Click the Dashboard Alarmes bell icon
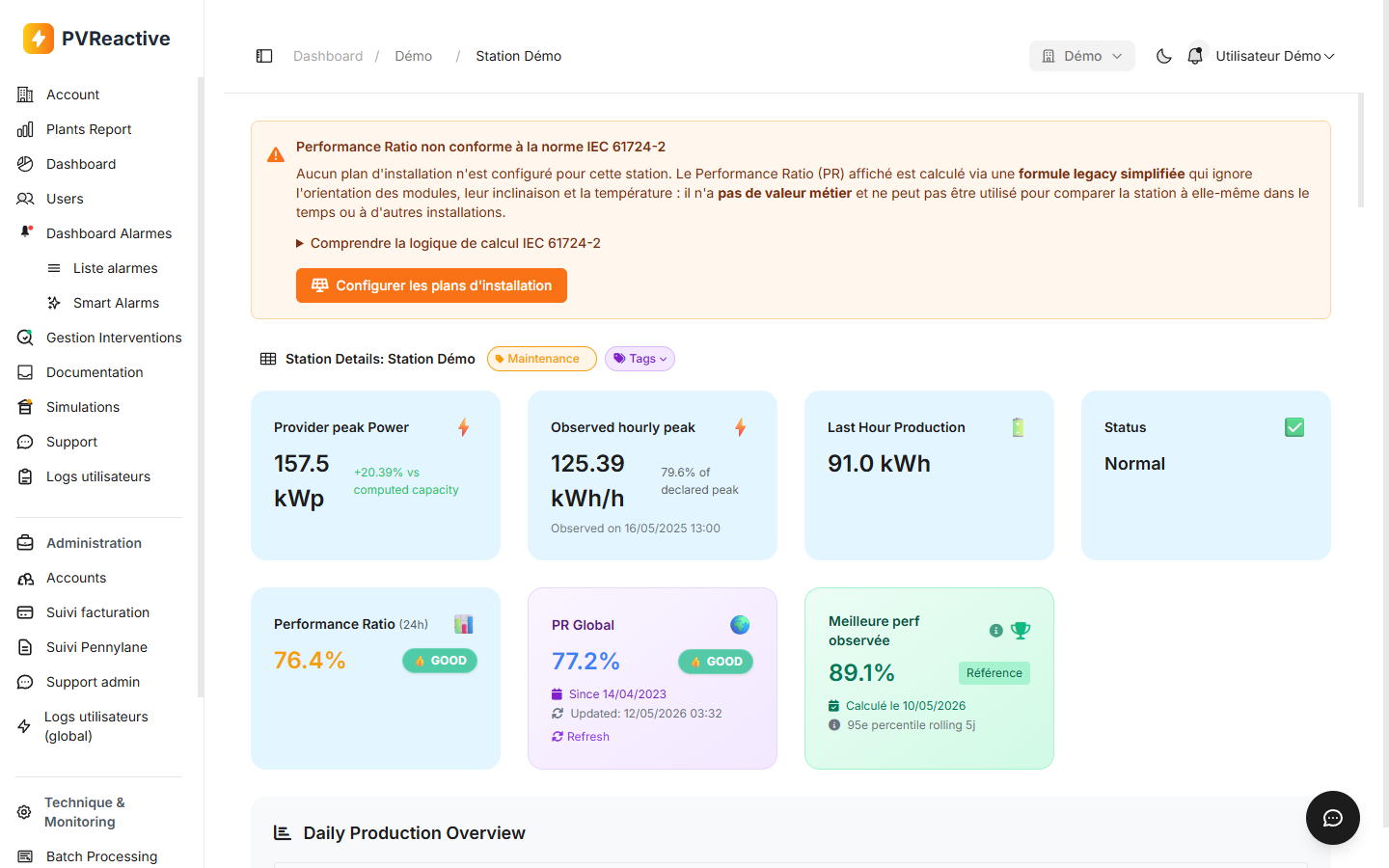The width and height of the screenshot is (1389, 868). [26, 232]
